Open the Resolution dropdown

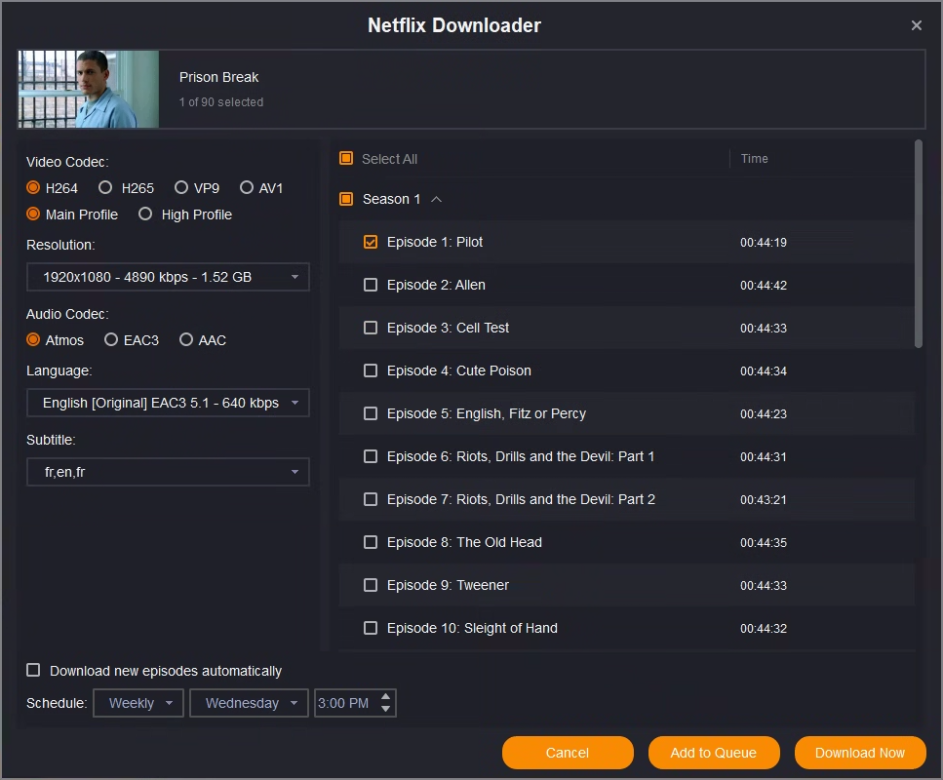[168, 277]
